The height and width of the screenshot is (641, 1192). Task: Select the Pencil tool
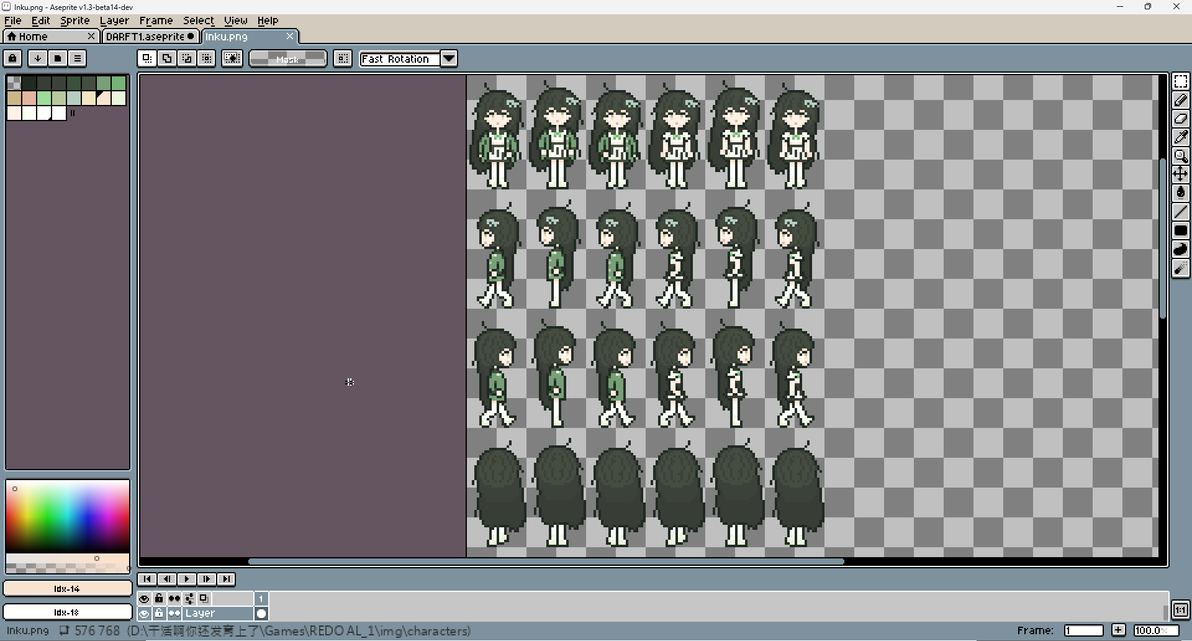coord(1181,100)
